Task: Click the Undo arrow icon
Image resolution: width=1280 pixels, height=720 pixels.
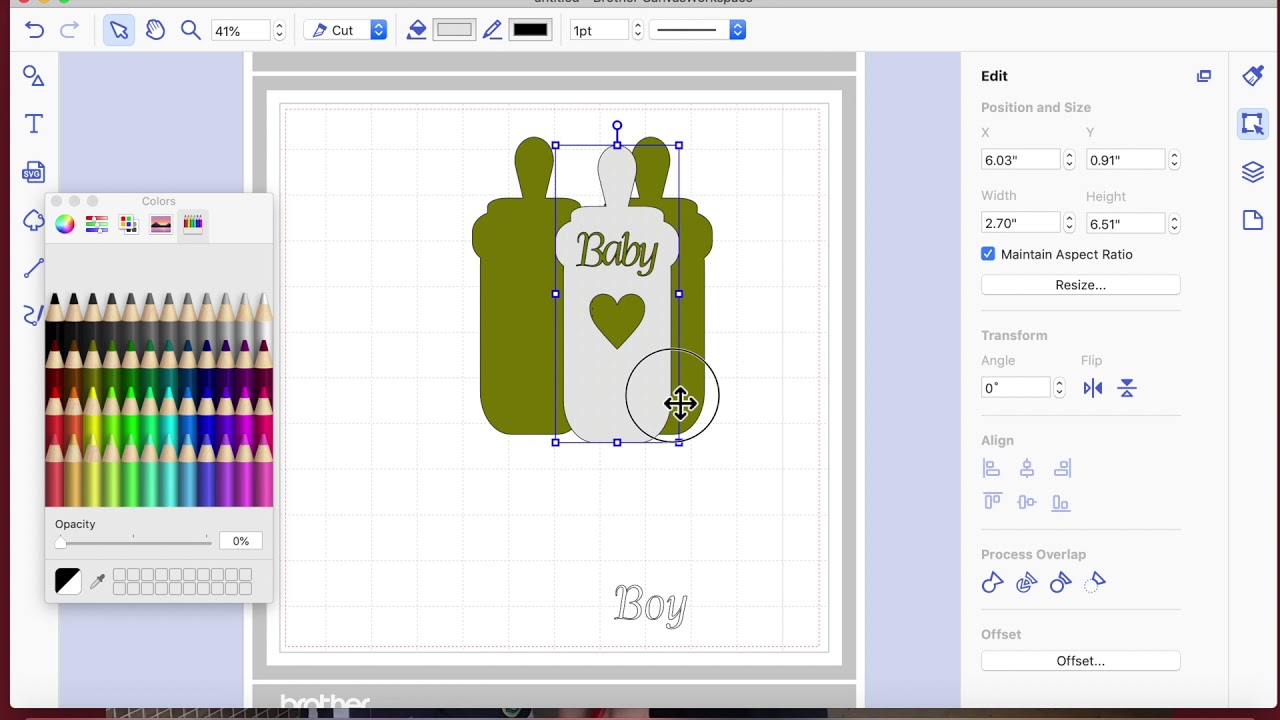Action: (35, 30)
